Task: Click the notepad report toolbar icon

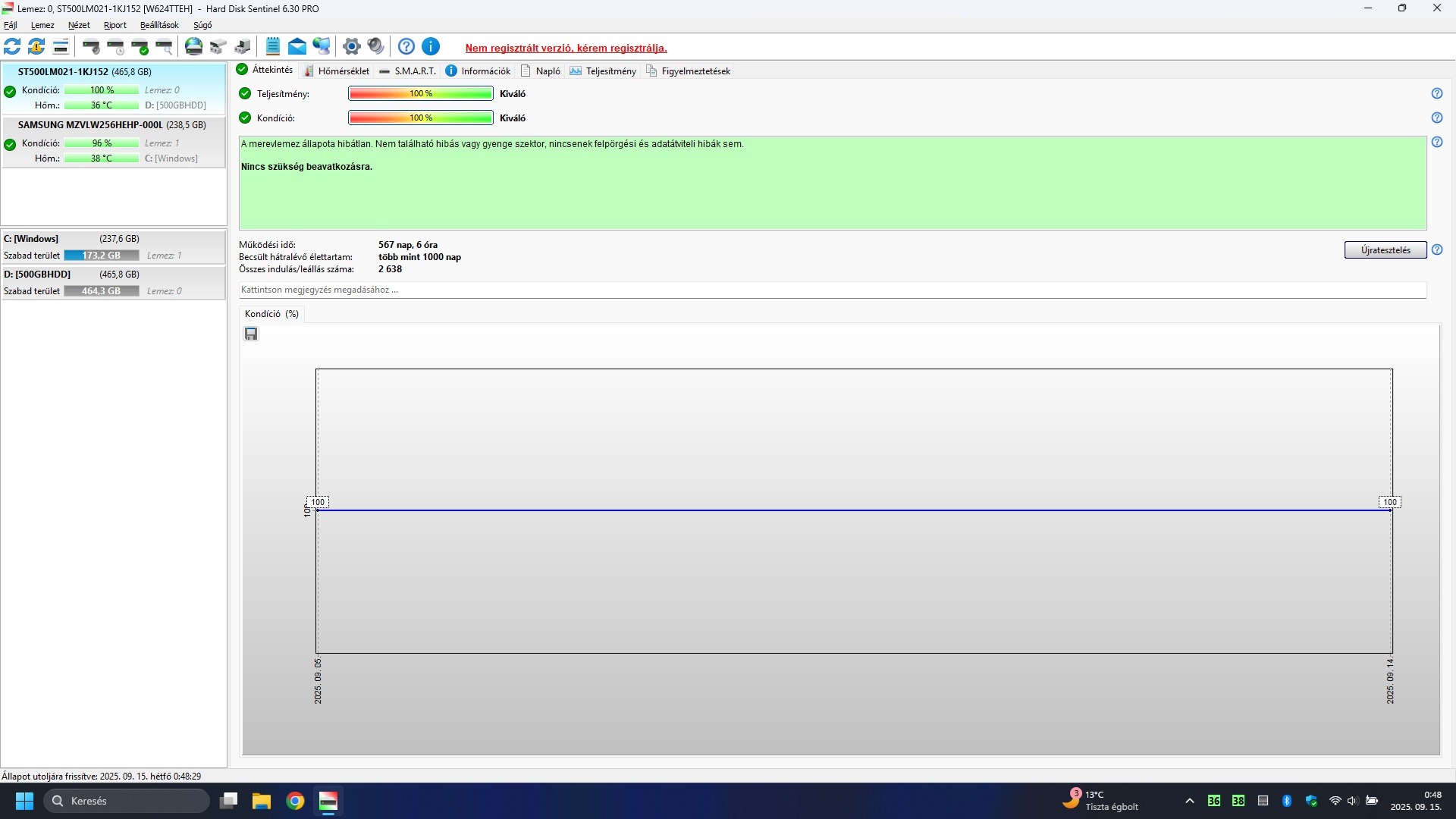Action: [x=273, y=47]
